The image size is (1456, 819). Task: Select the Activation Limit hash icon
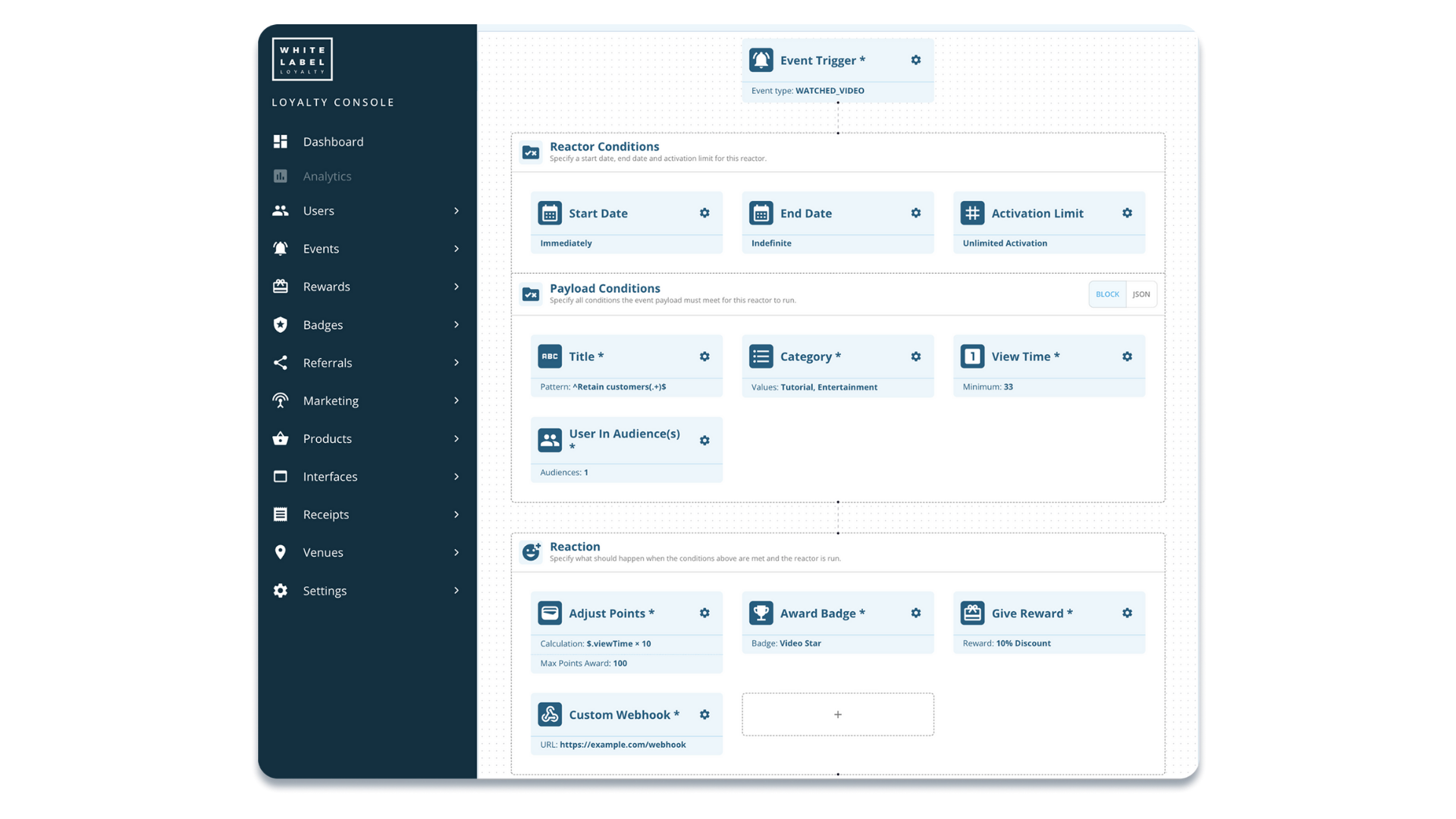(x=973, y=213)
